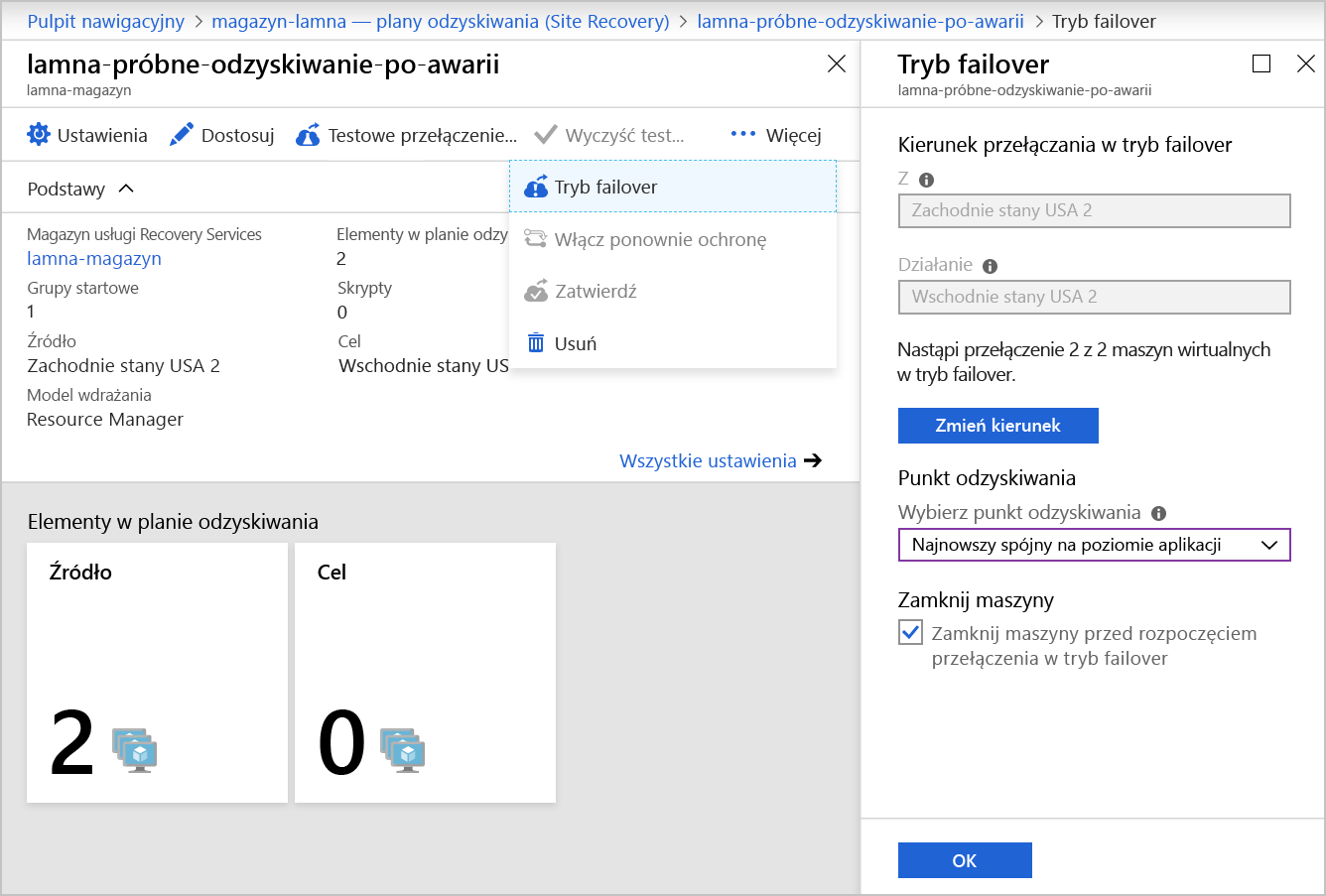Click the Skrypty label
The width and height of the screenshot is (1326, 896).
point(364,288)
